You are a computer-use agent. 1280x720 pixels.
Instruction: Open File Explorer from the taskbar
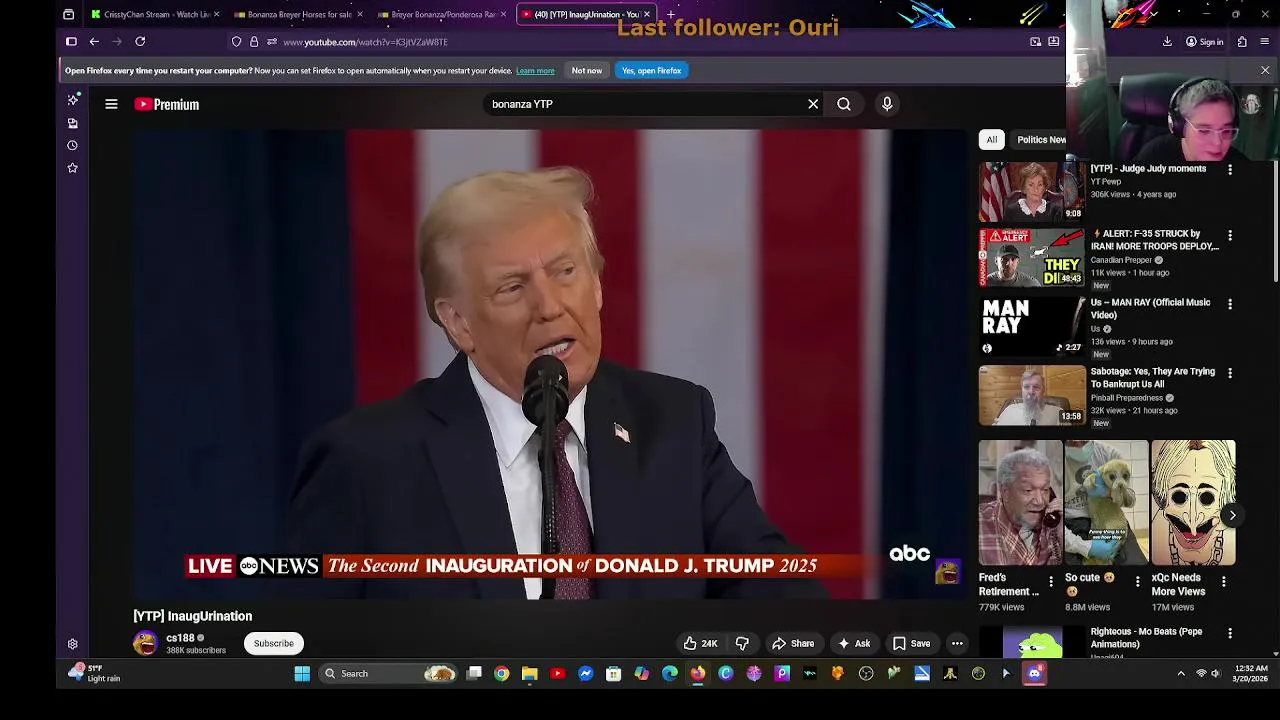coord(530,674)
